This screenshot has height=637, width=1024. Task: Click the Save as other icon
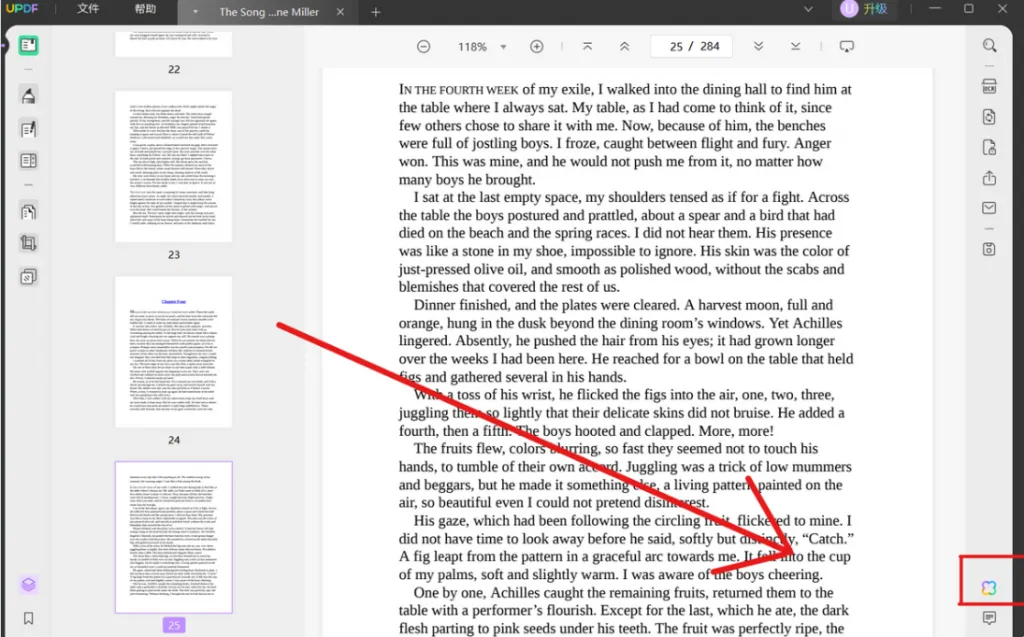point(989,249)
